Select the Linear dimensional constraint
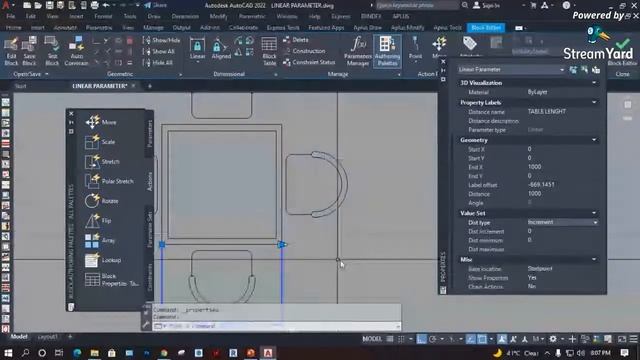 pyautogui.click(x=197, y=49)
